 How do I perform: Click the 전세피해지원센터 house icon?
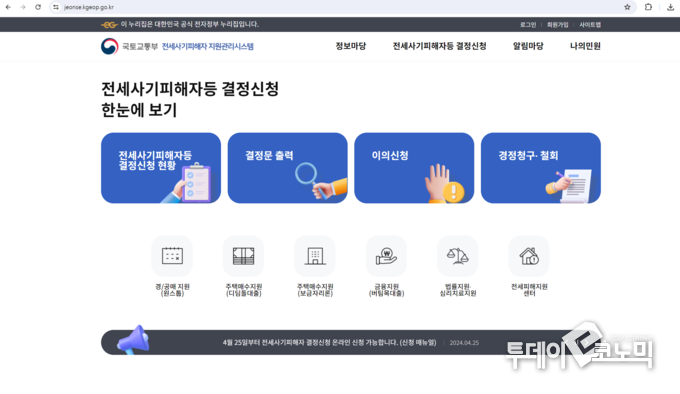click(529, 256)
